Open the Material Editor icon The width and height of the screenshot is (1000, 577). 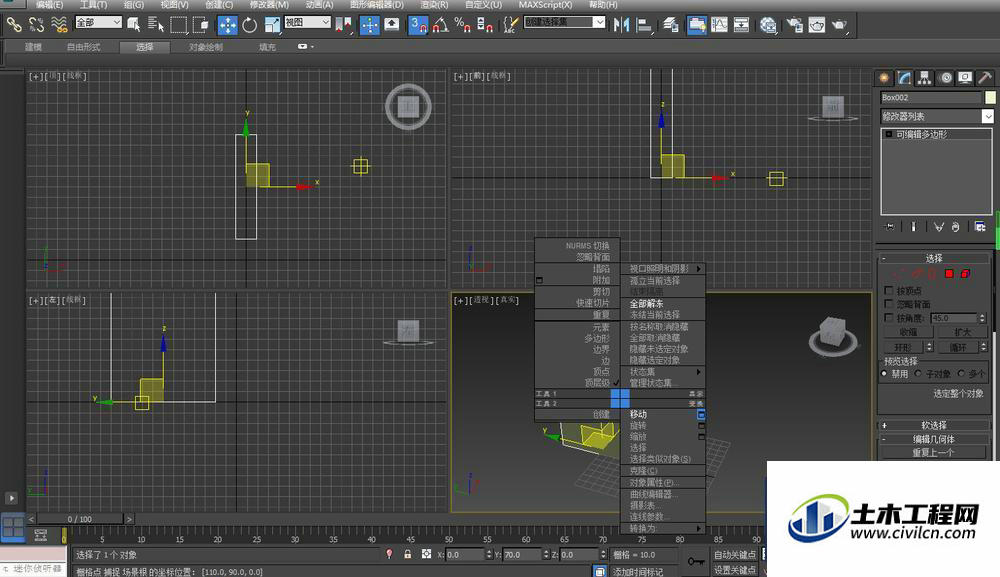click(768, 25)
